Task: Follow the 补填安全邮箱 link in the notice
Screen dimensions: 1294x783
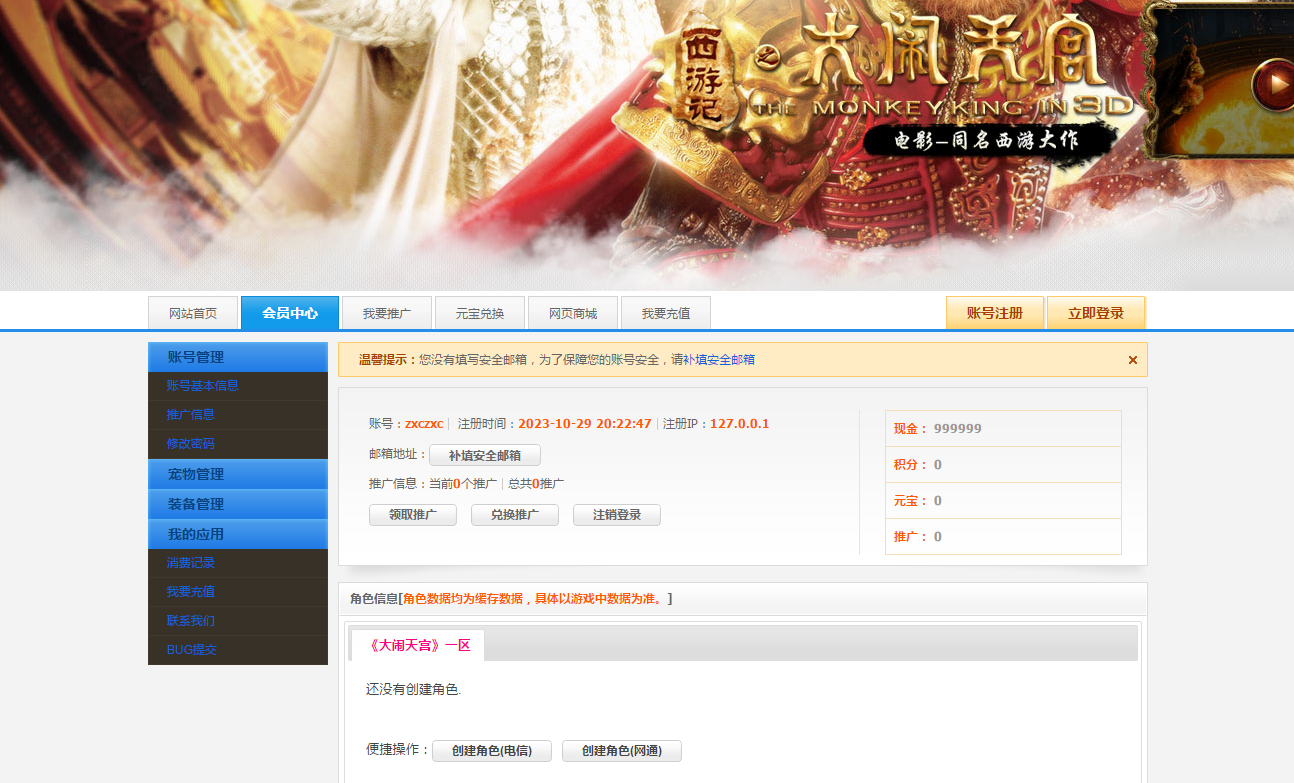Action: point(719,360)
